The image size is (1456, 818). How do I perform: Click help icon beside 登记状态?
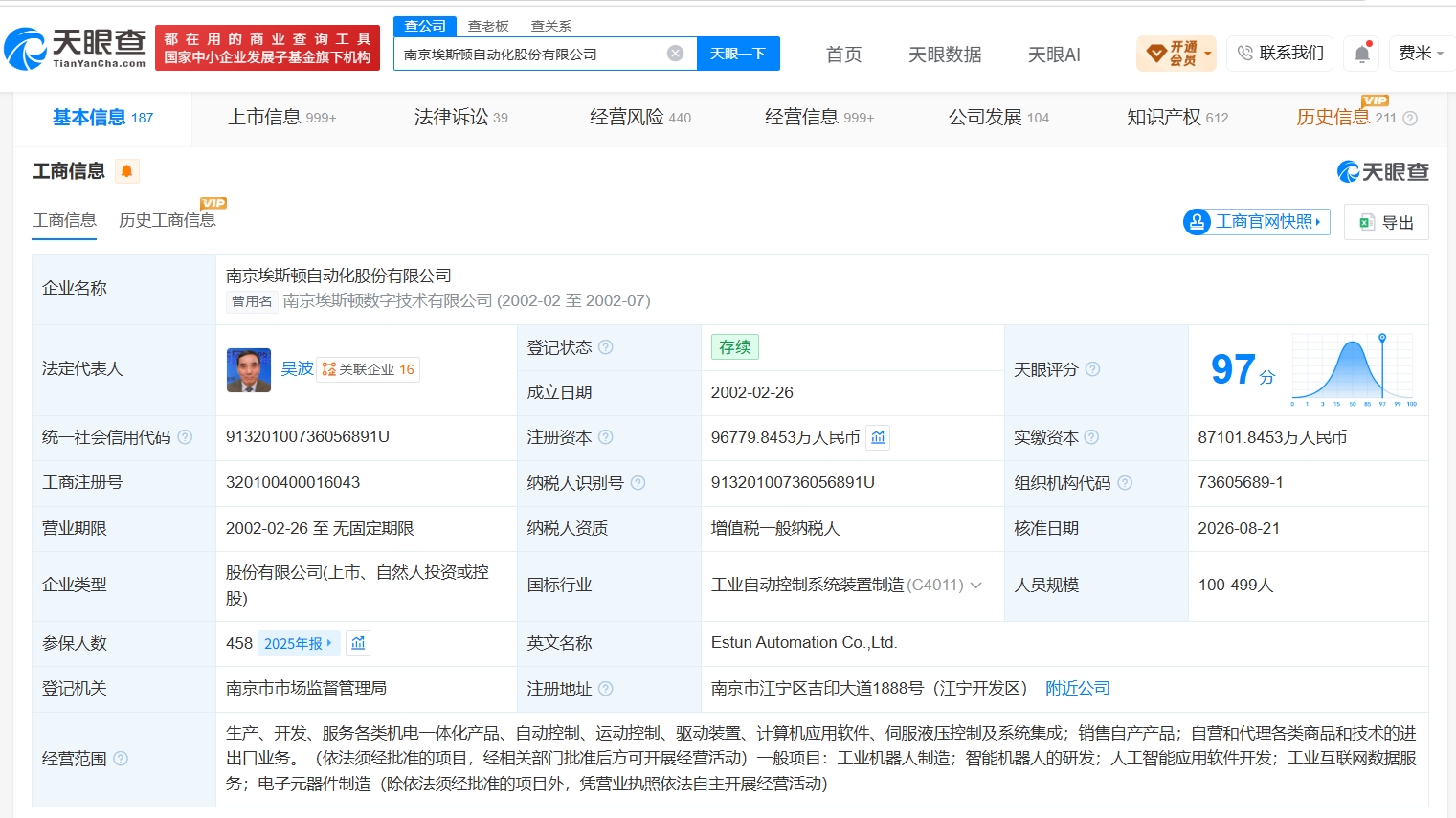[x=606, y=347]
